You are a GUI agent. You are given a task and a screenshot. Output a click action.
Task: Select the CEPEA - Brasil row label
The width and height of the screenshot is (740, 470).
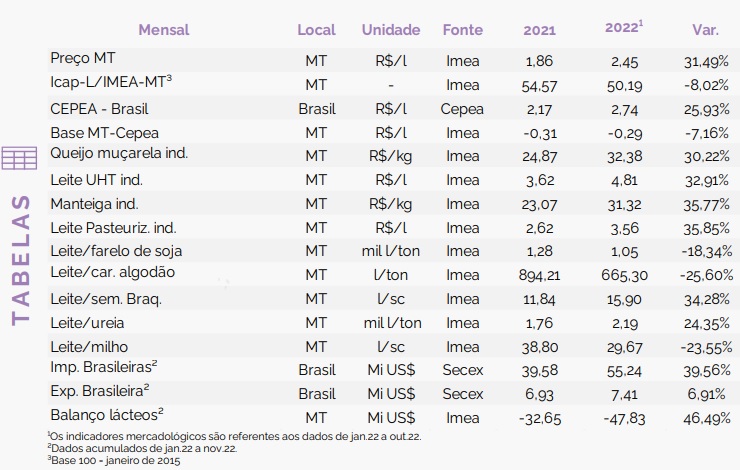click(x=99, y=109)
